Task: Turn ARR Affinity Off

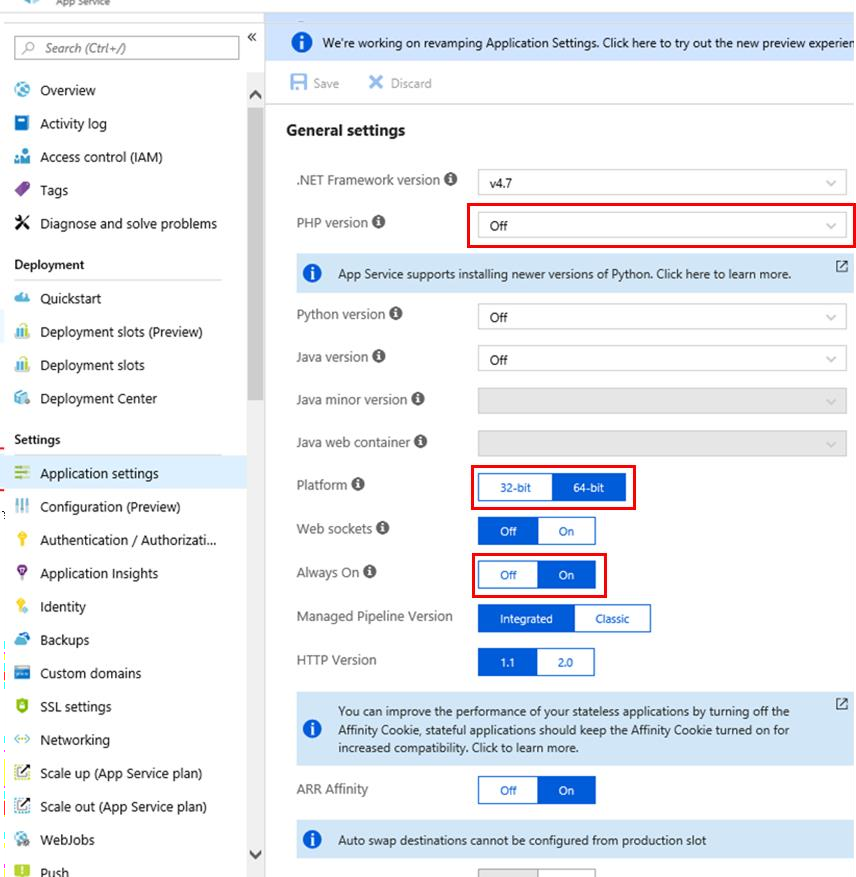Action: (x=508, y=790)
